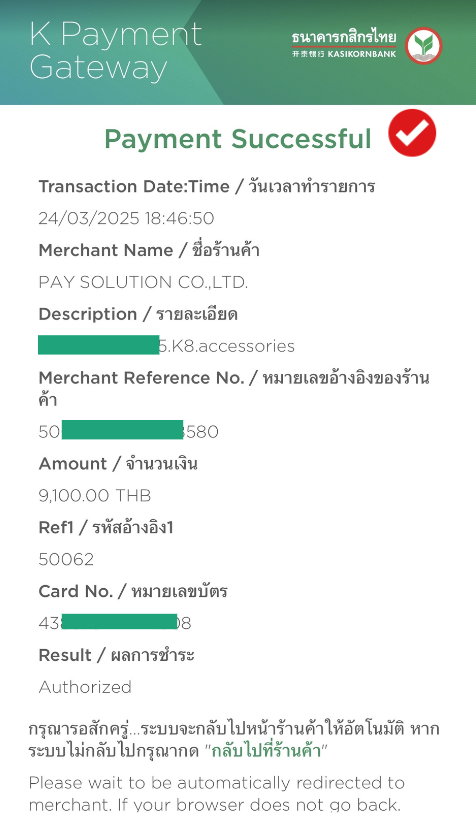Click the green redaction bar over description
This screenshot has width=476, height=823.
[99, 345]
